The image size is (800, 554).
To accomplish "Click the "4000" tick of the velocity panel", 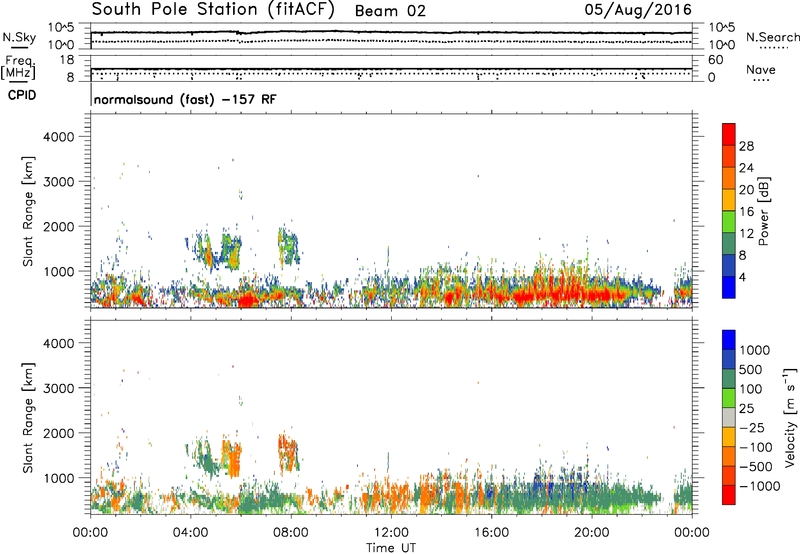I will pyautogui.click(x=59, y=343).
